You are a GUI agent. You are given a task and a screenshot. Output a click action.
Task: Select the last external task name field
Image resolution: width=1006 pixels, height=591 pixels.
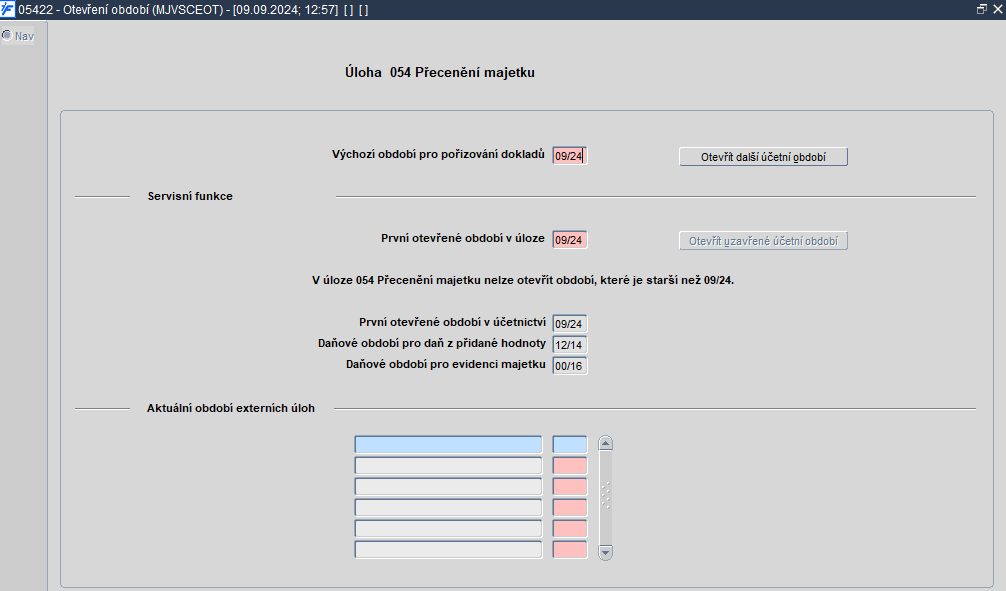(x=448, y=549)
